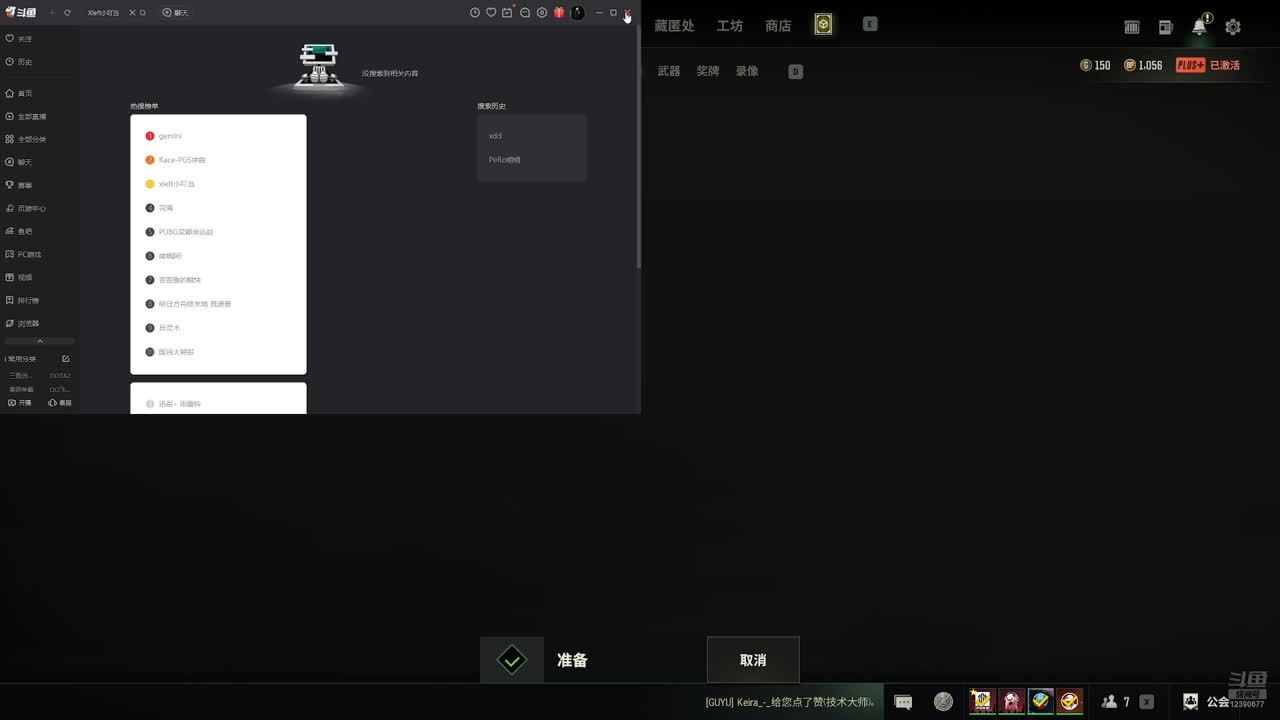1280x720 pixels.
Task: Click the edit icon beside 常用分类
Action: pos(66,359)
